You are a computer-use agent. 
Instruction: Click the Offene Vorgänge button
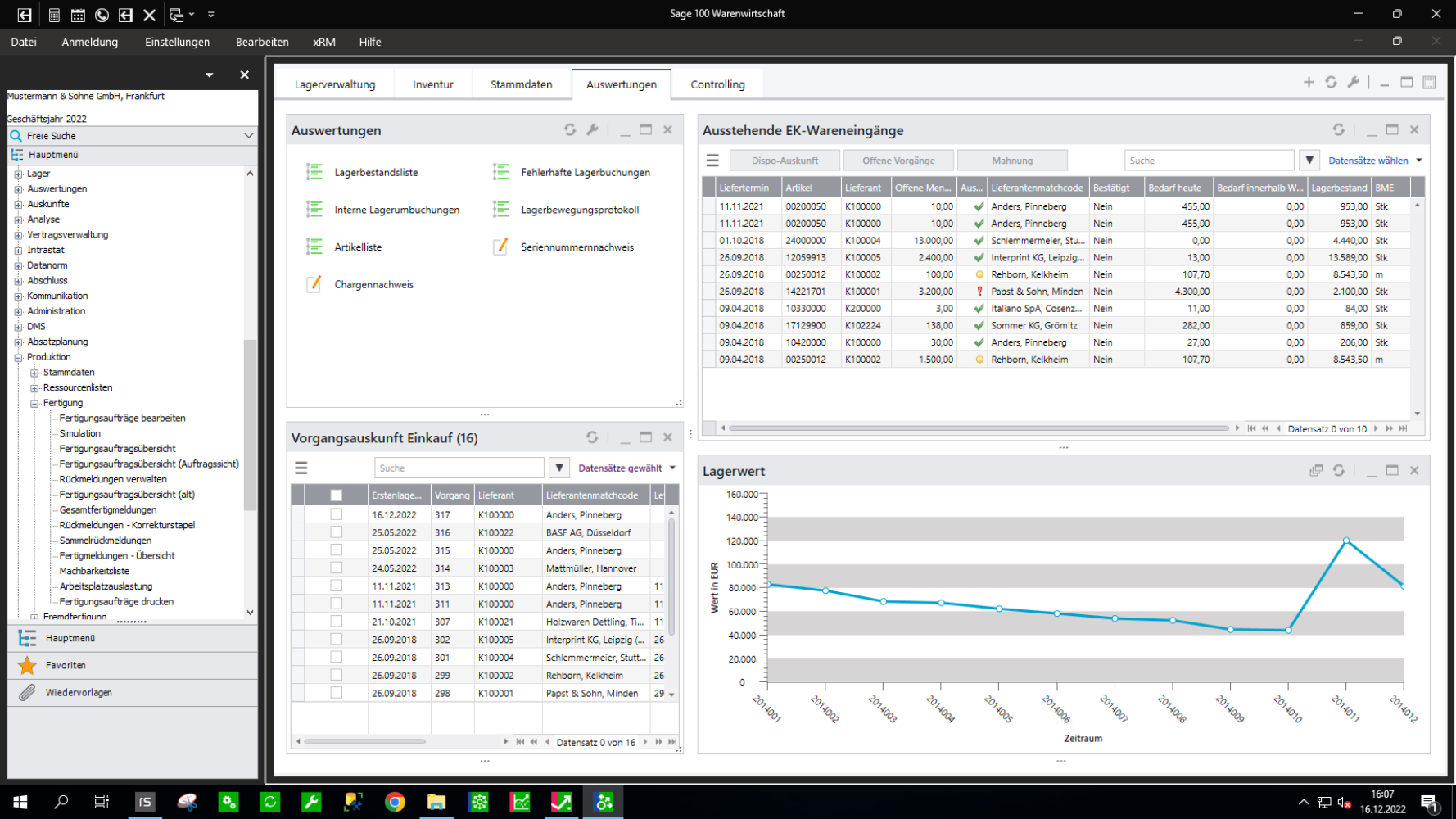898,161
